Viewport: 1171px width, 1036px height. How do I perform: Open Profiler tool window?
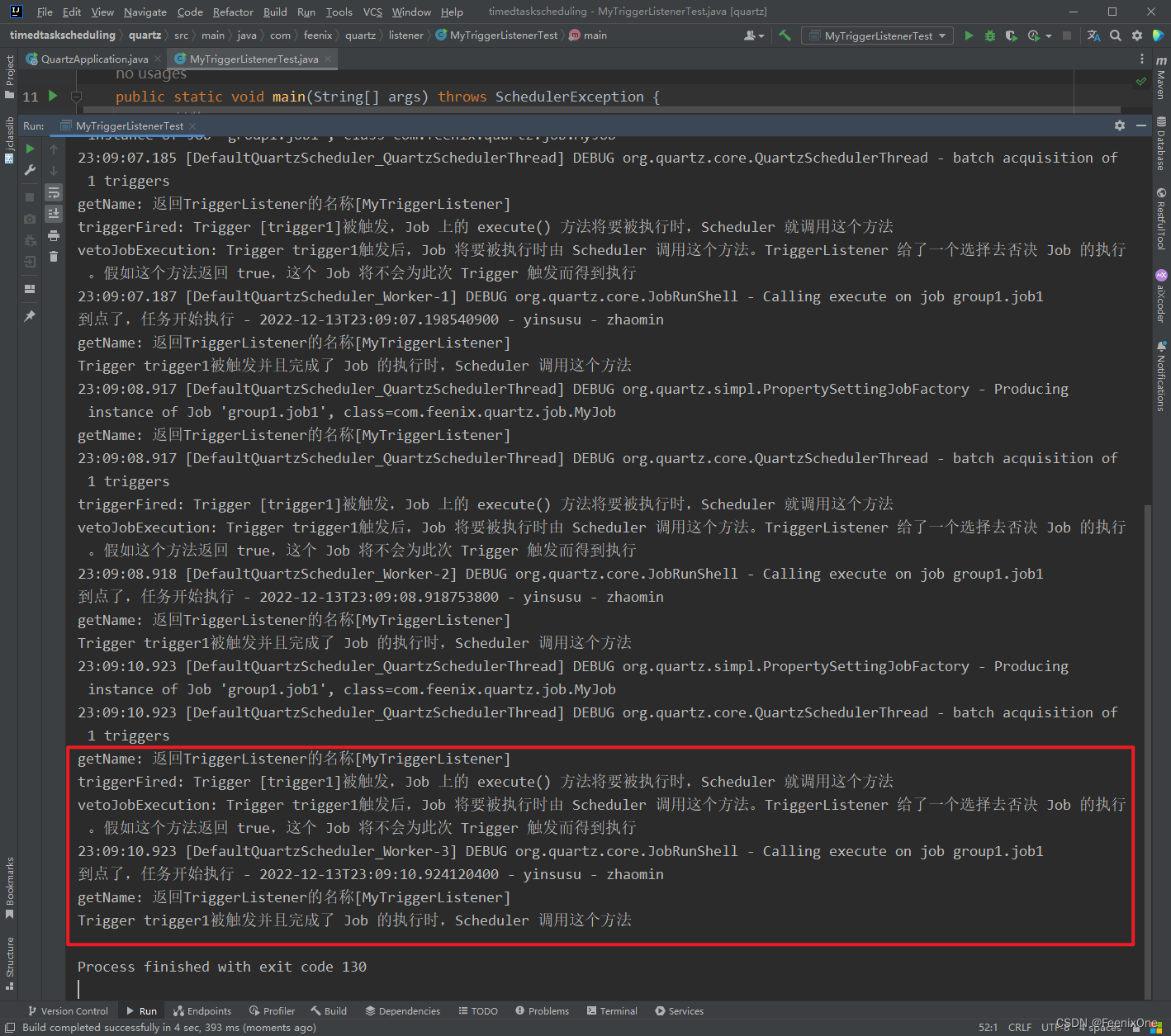[272, 1010]
